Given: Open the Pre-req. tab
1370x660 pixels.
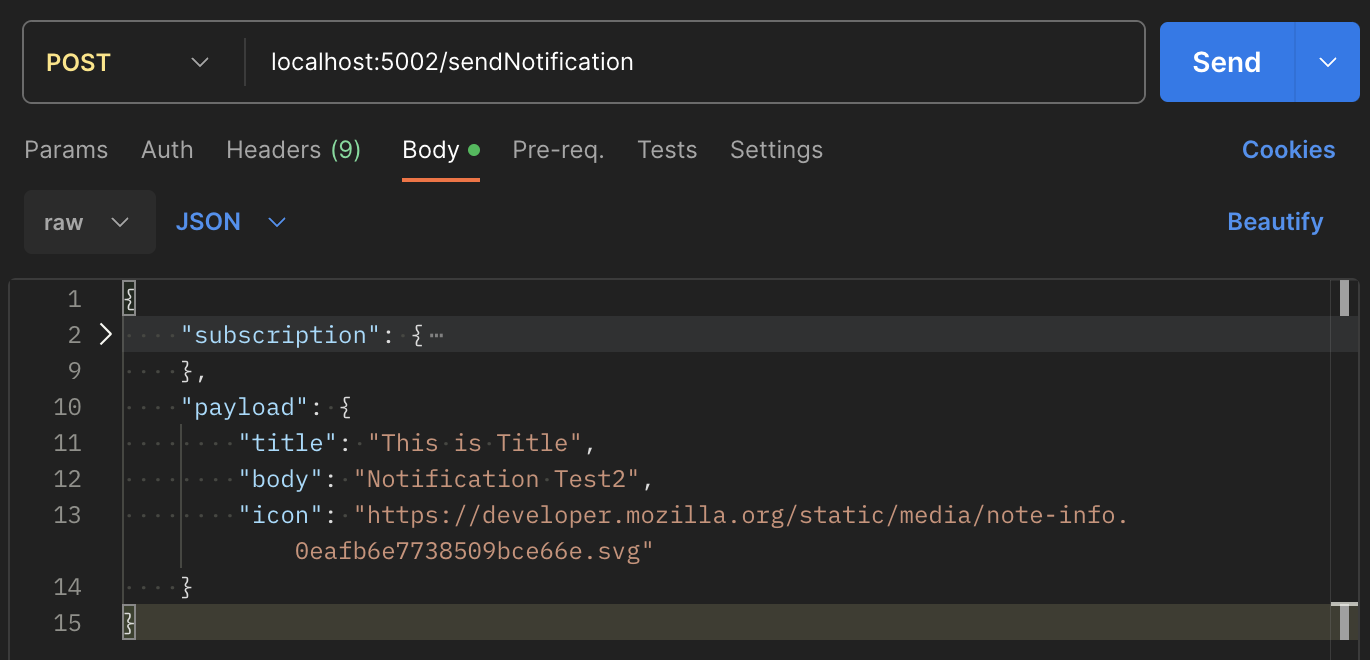Looking at the screenshot, I should 558,150.
